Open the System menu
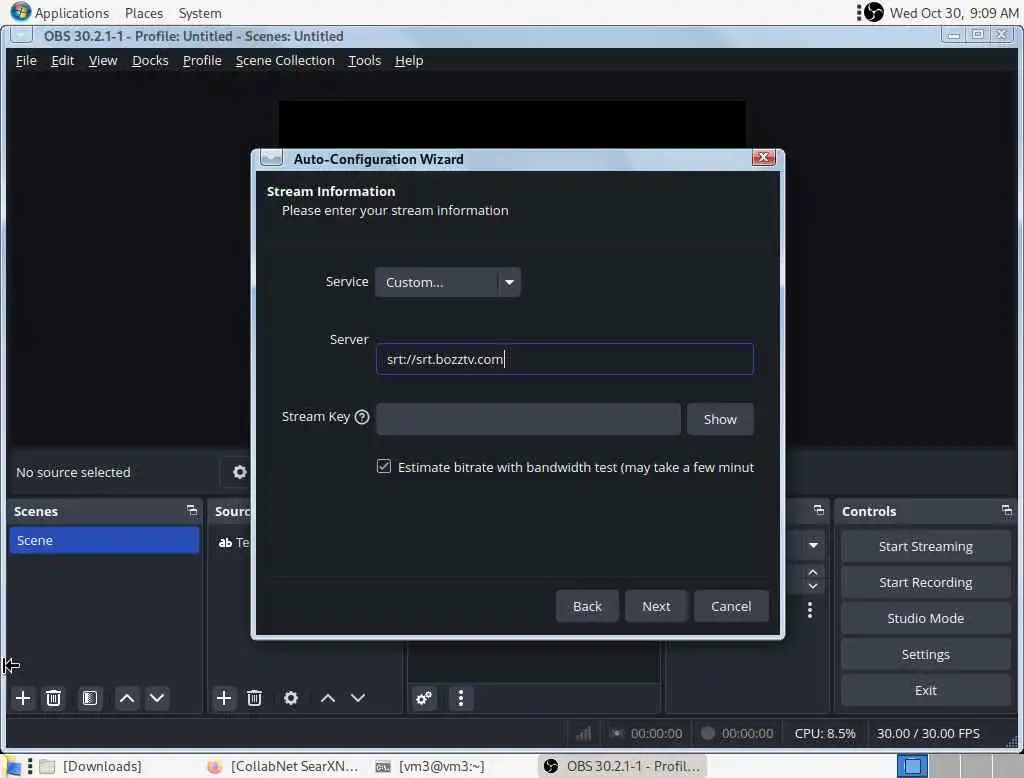This screenshot has width=1024, height=778. click(x=200, y=13)
